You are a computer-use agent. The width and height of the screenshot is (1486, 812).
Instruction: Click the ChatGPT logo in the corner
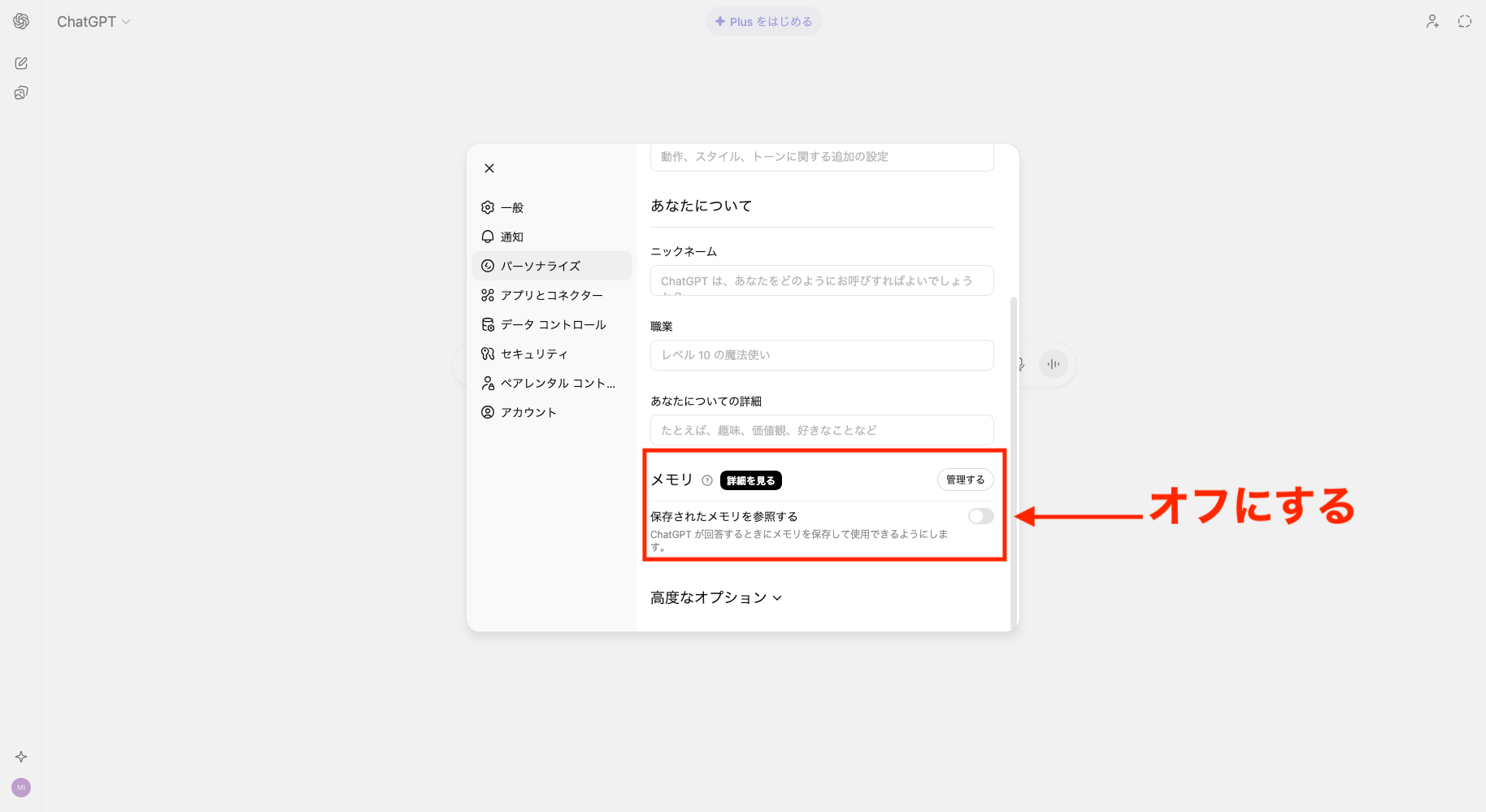(x=20, y=21)
